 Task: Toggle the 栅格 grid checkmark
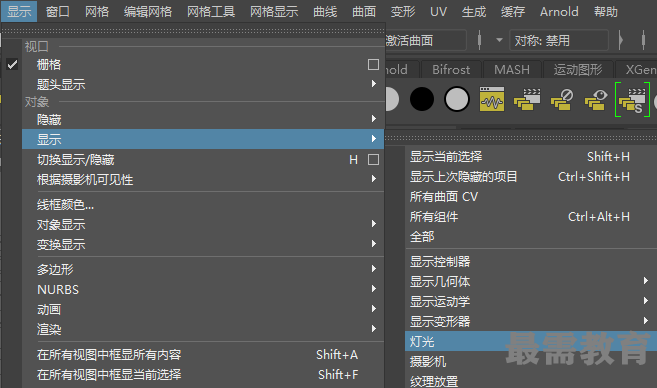[12, 65]
